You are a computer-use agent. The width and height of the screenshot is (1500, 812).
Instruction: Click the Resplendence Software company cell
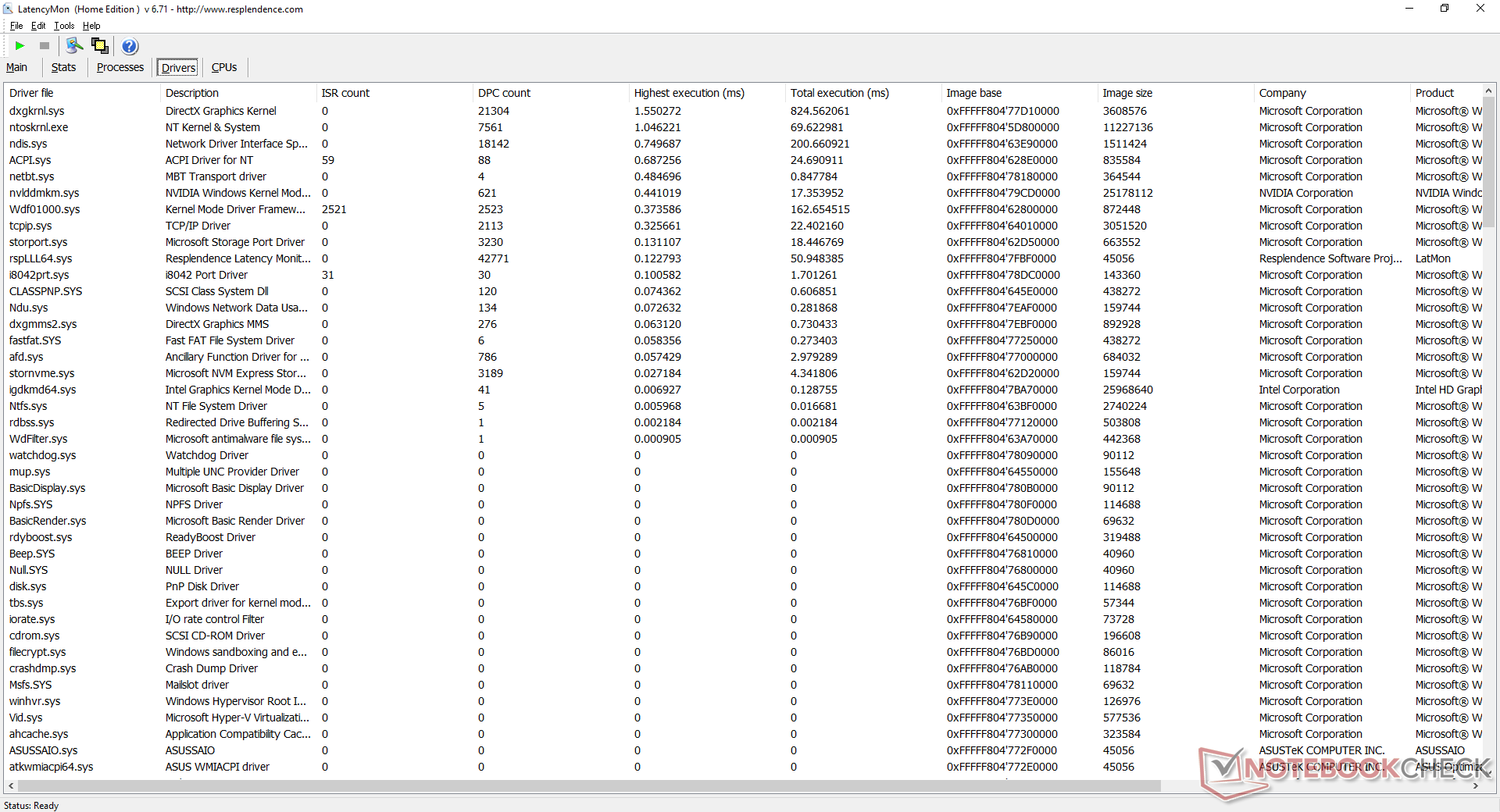point(1330,258)
